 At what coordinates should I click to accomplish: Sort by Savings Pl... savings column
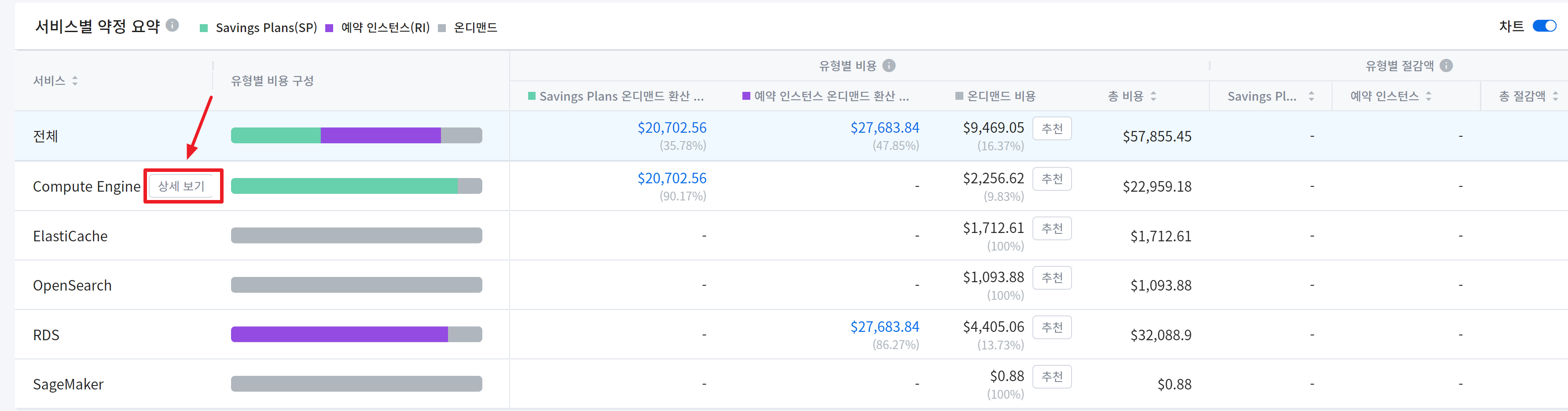click(x=1311, y=96)
